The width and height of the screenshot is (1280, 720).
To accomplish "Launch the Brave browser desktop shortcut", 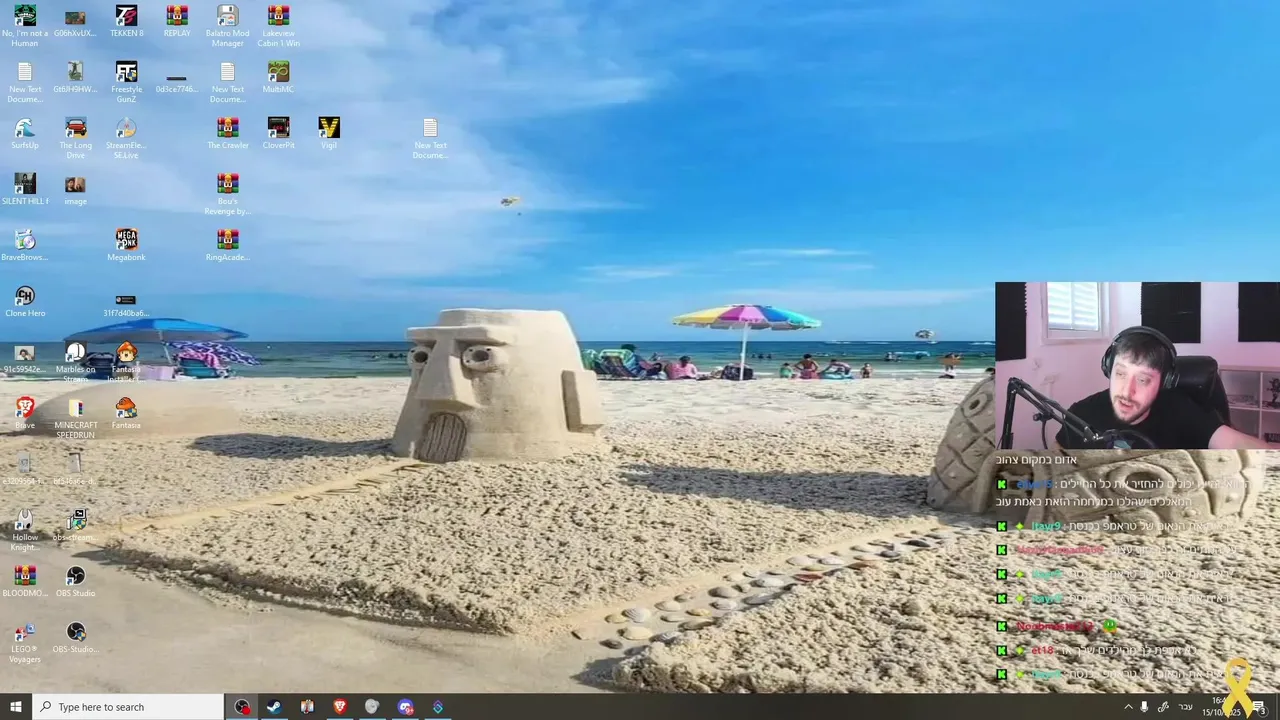I will (25, 413).
